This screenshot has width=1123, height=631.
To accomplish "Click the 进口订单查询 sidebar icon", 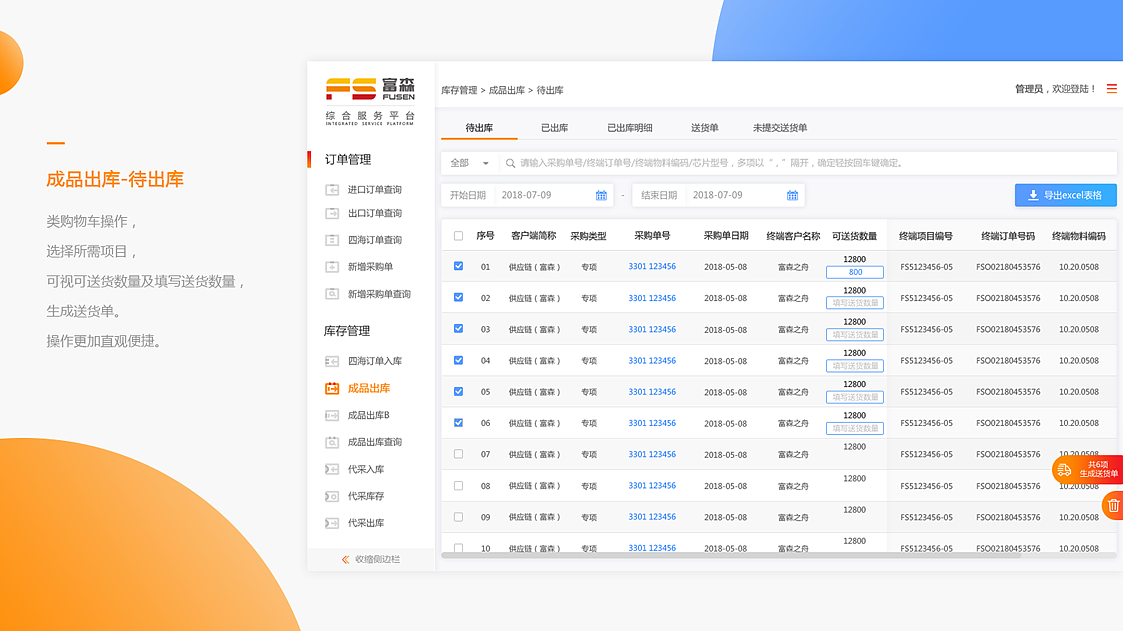I will point(332,190).
